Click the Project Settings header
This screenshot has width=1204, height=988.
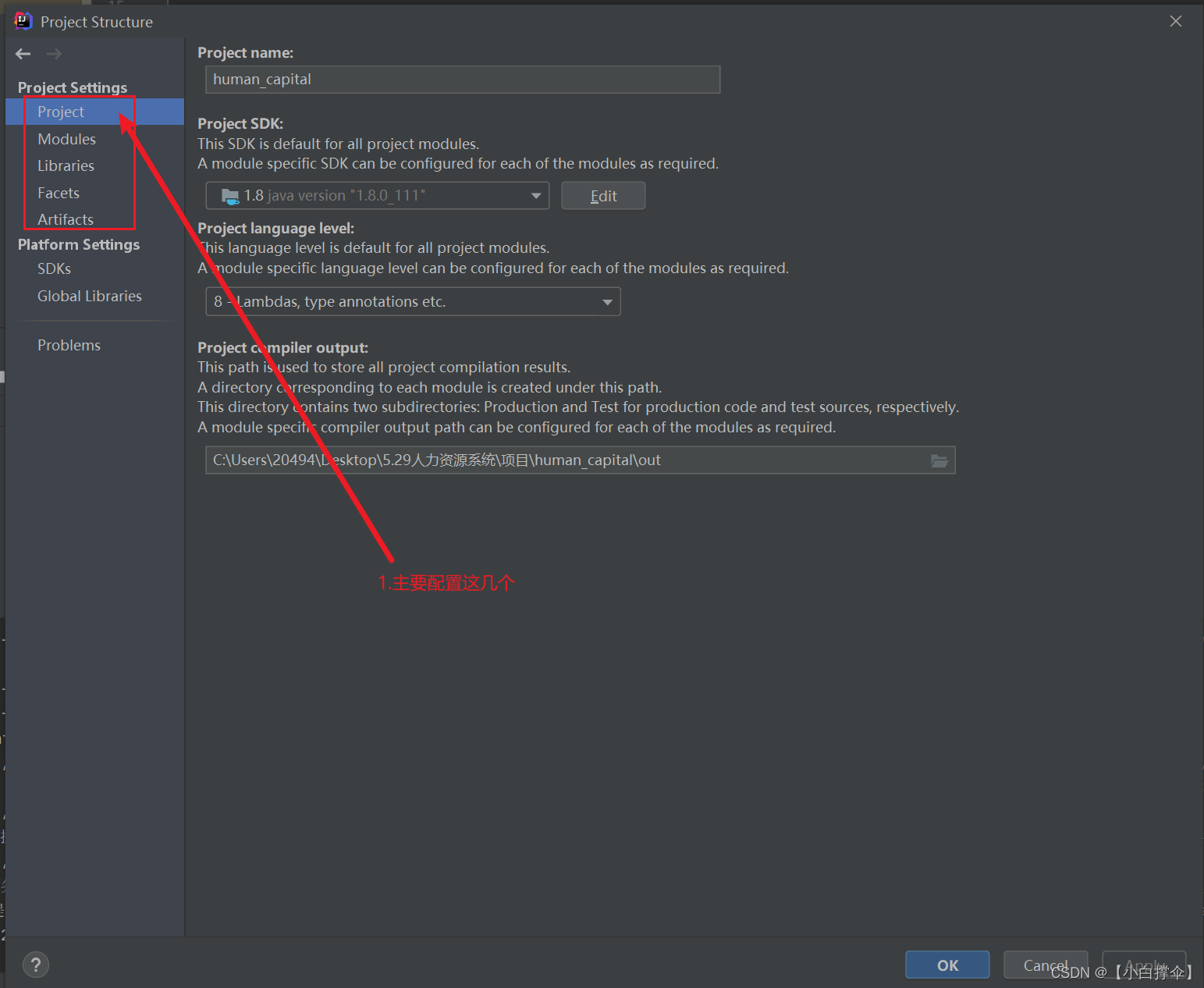tap(73, 87)
